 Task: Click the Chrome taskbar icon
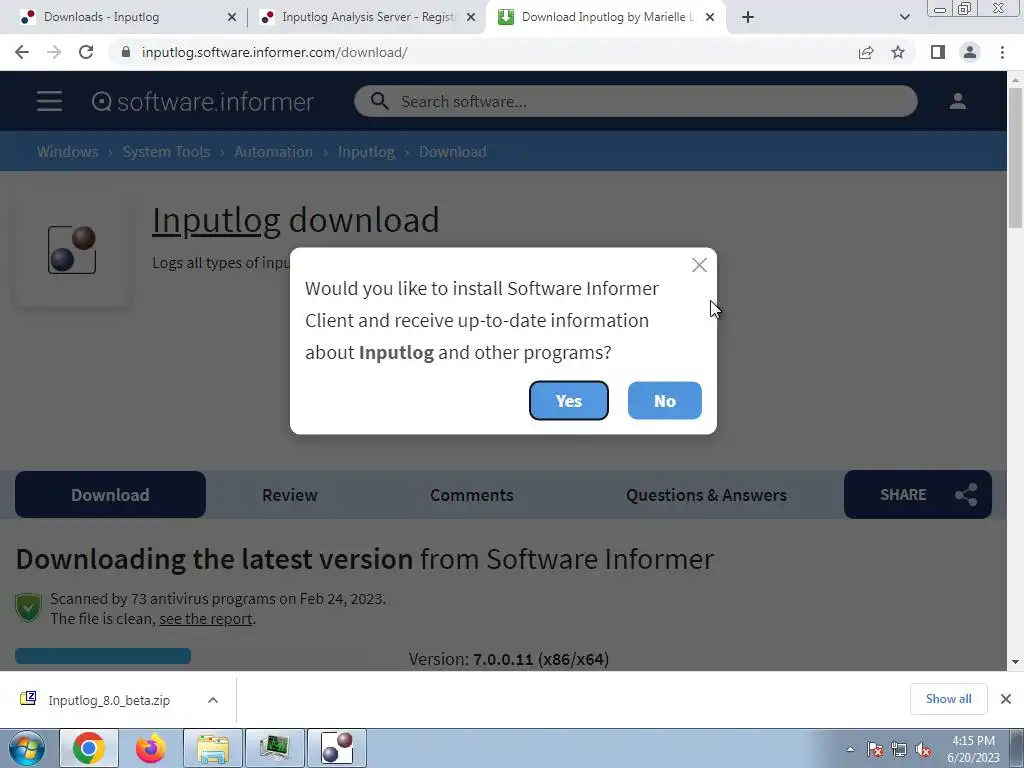(88, 748)
